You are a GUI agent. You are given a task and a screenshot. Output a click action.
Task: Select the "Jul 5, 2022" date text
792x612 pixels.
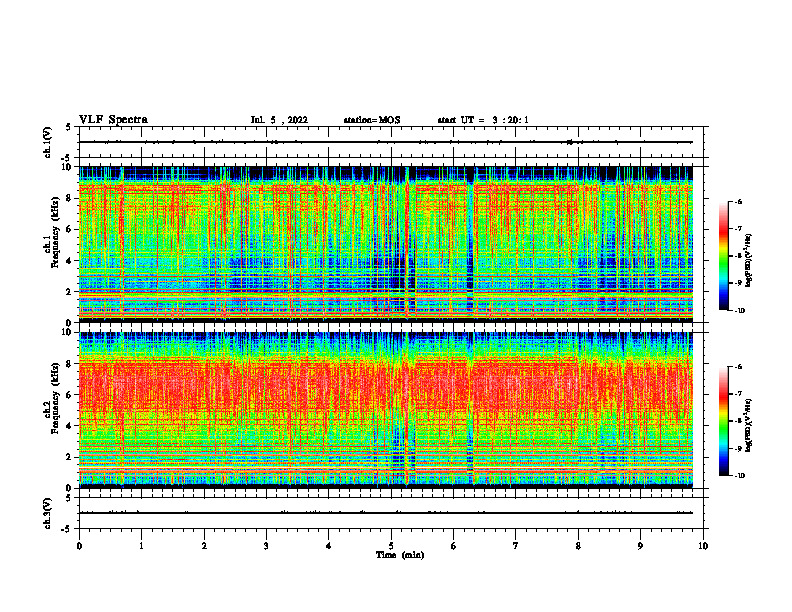pos(279,120)
